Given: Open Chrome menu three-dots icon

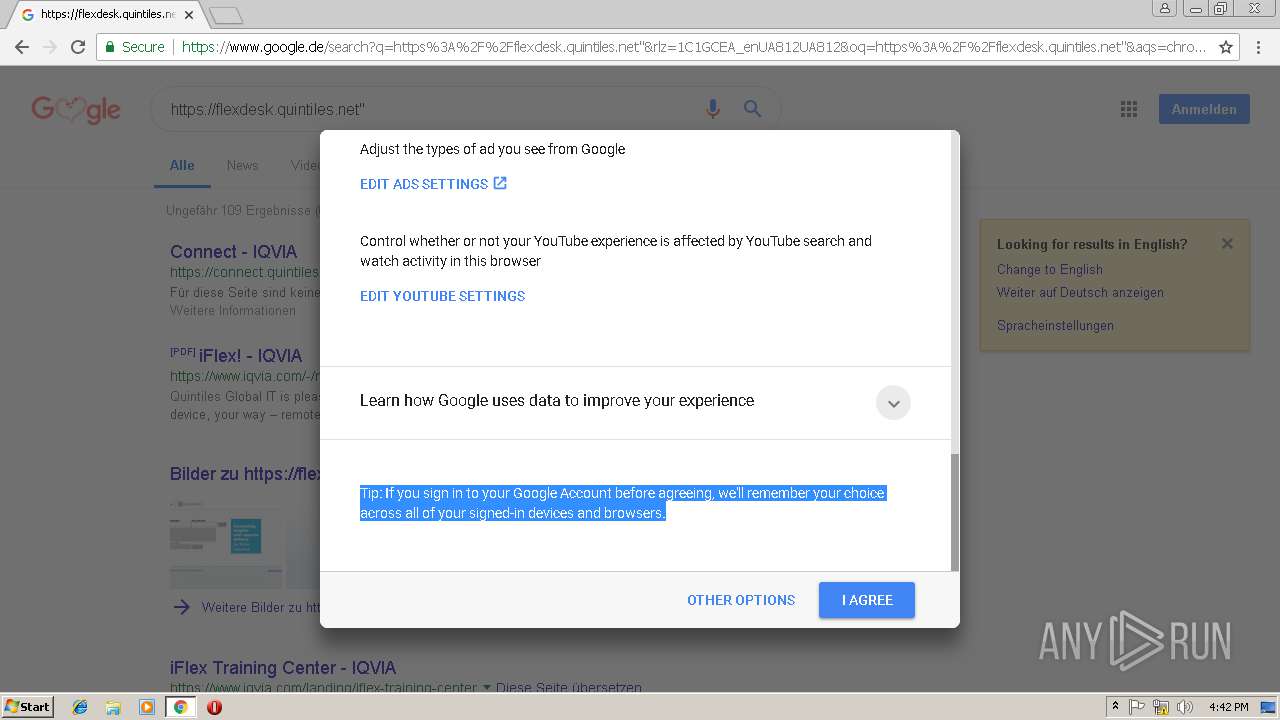Looking at the screenshot, I should (x=1258, y=47).
